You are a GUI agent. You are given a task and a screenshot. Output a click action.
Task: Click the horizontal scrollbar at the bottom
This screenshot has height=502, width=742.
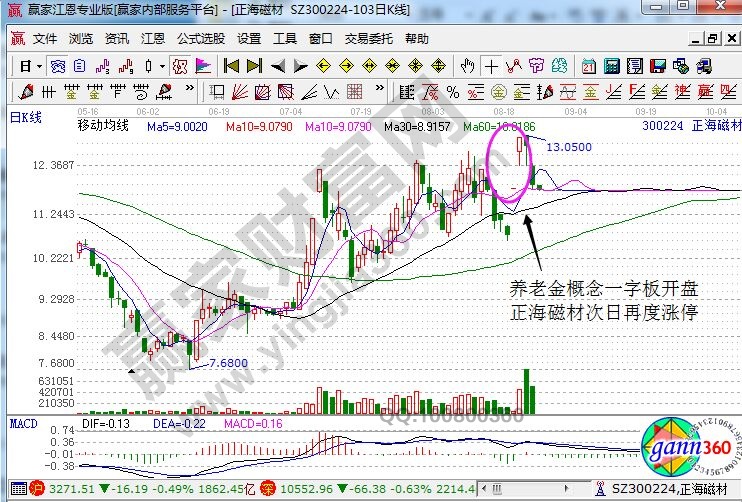click(x=540, y=489)
